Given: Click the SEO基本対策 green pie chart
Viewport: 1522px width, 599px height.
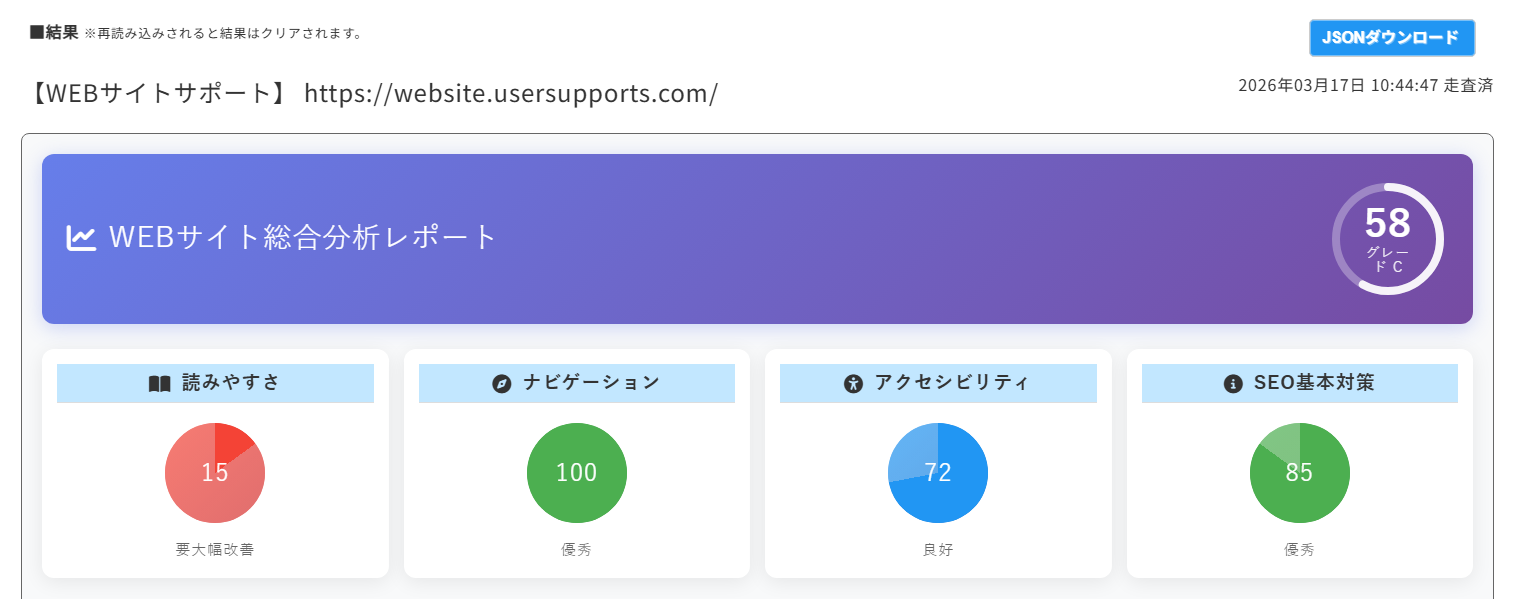Looking at the screenshot, I should point(1299,472).
